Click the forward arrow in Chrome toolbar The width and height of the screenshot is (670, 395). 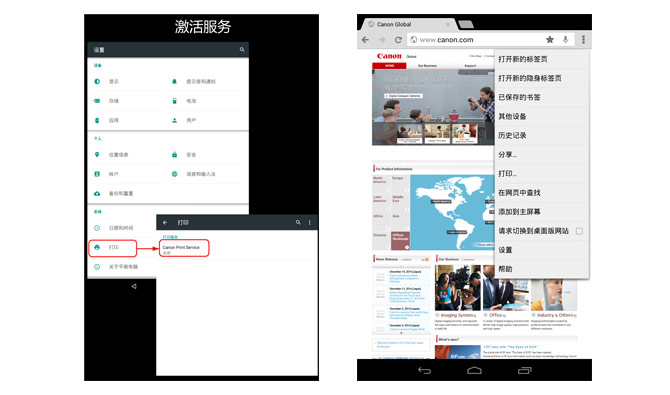point(382,40)
